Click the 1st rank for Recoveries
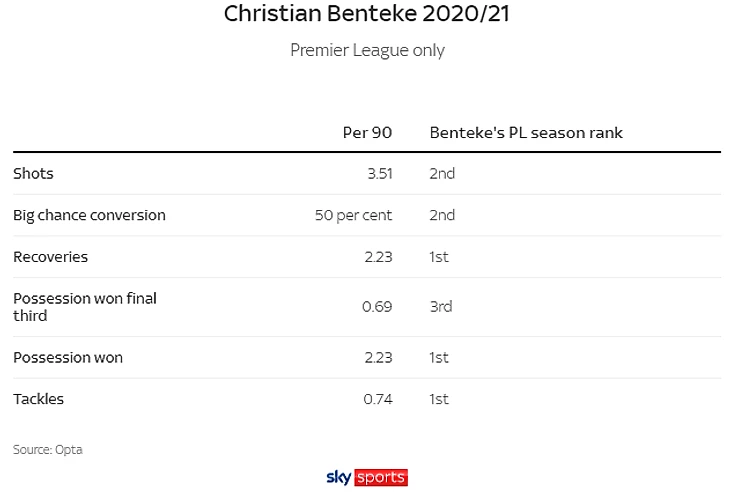Screen dimensions: 730x492 [x=439, y=257]
